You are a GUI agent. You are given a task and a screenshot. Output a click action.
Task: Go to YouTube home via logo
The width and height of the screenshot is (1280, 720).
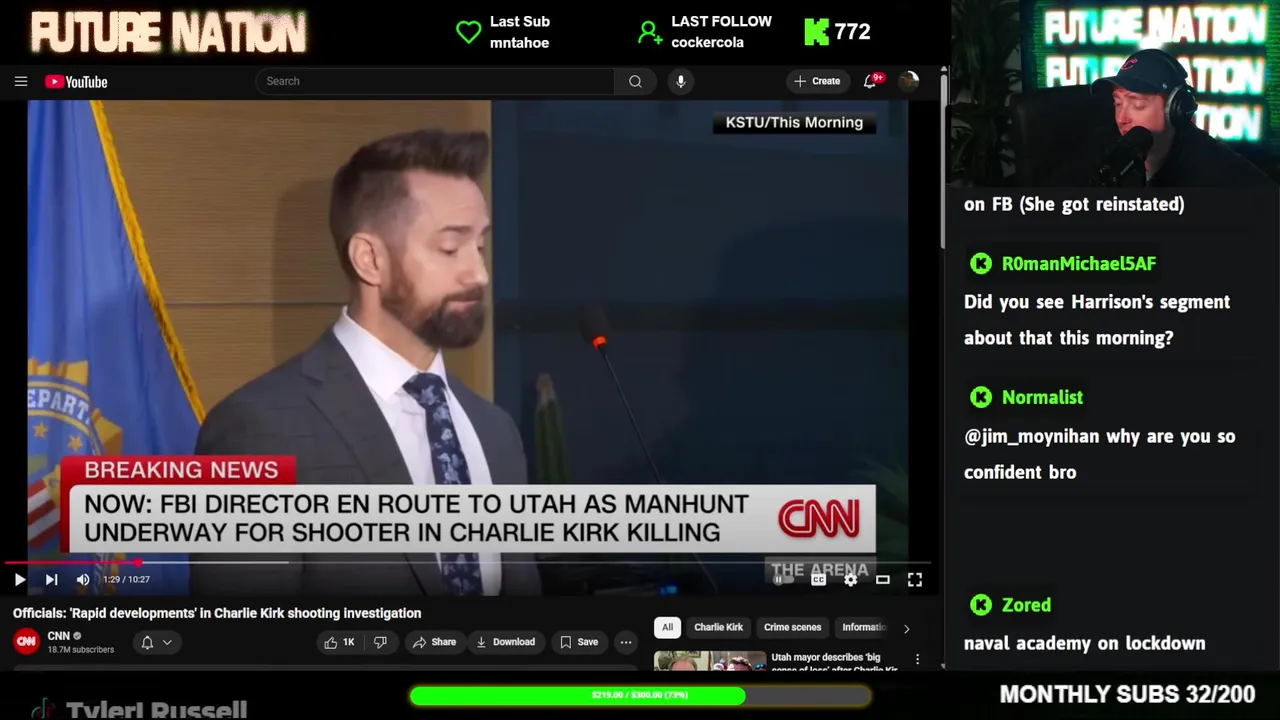click(76, 82)
